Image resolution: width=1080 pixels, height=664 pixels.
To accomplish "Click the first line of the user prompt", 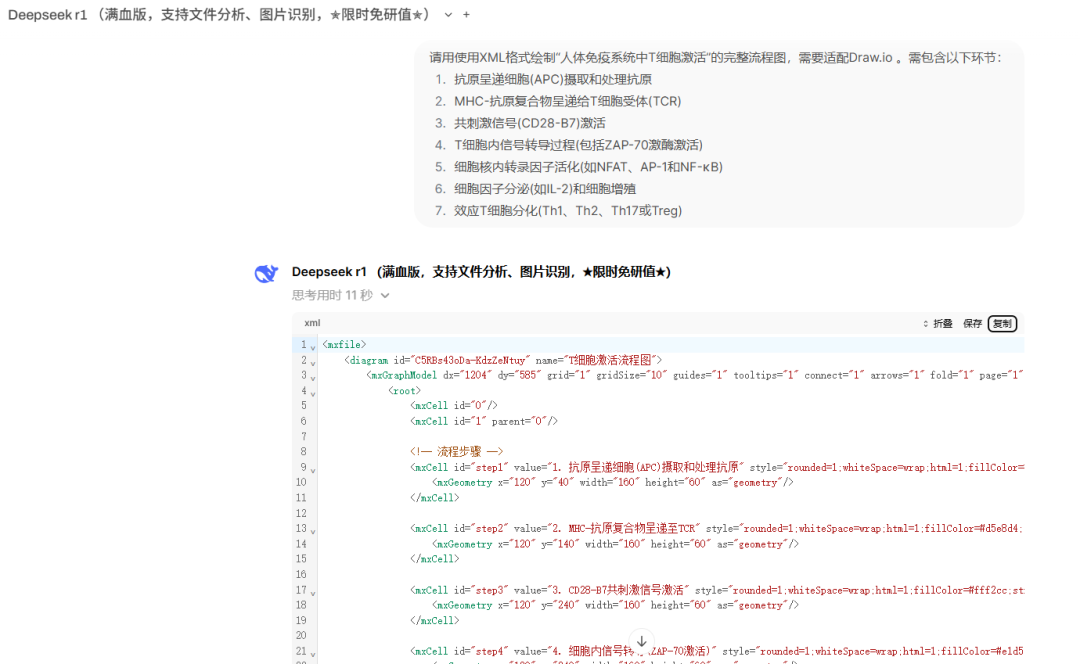I will coord(715,58).
